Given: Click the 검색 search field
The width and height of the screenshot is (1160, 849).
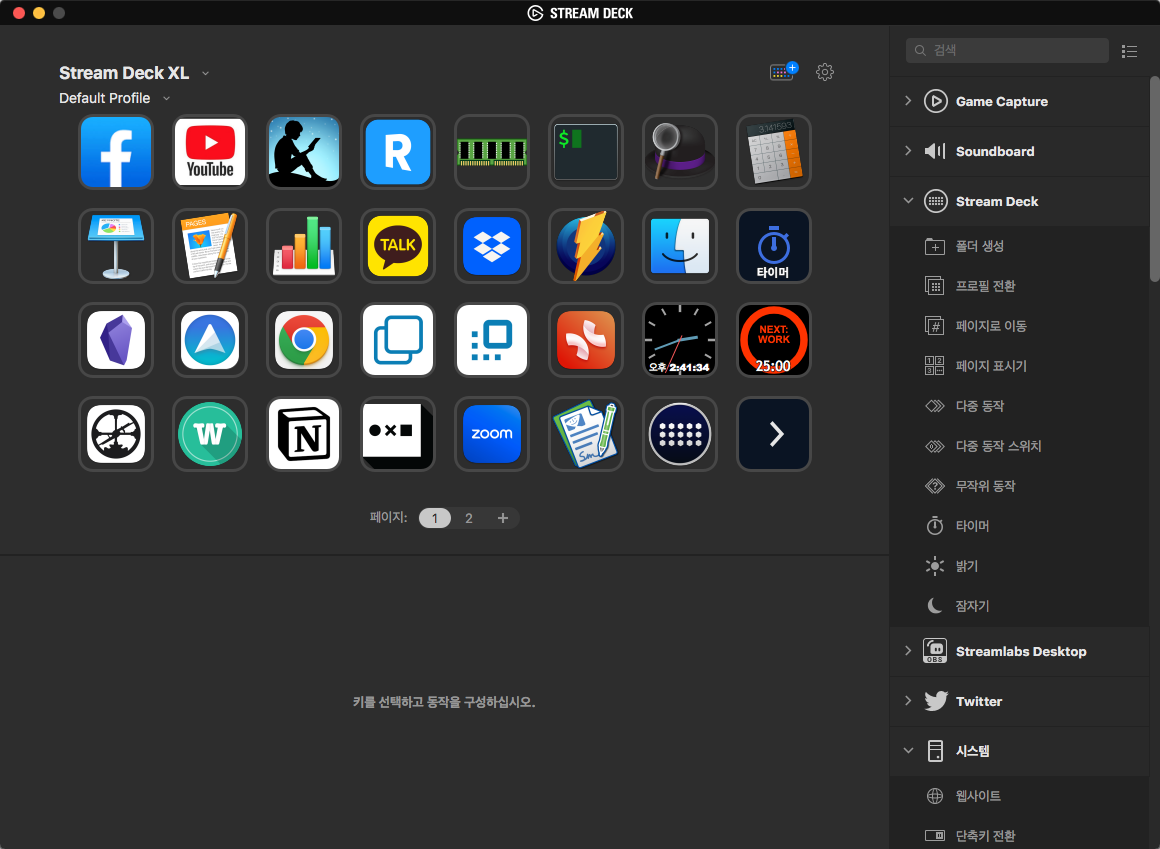Looking at the screenshot, I should pos(1007,50).
